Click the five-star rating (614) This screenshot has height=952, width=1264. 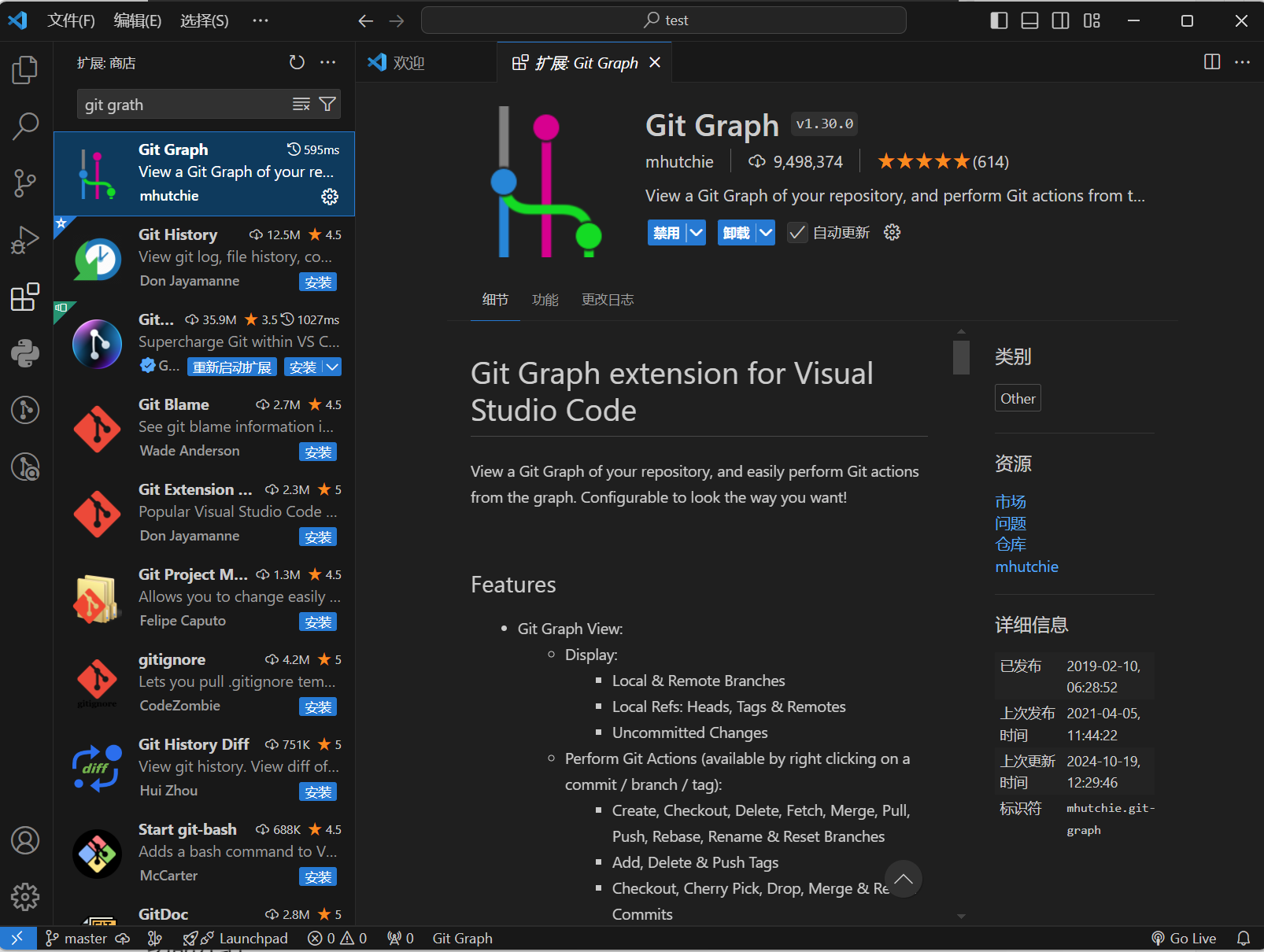(943, 161)
